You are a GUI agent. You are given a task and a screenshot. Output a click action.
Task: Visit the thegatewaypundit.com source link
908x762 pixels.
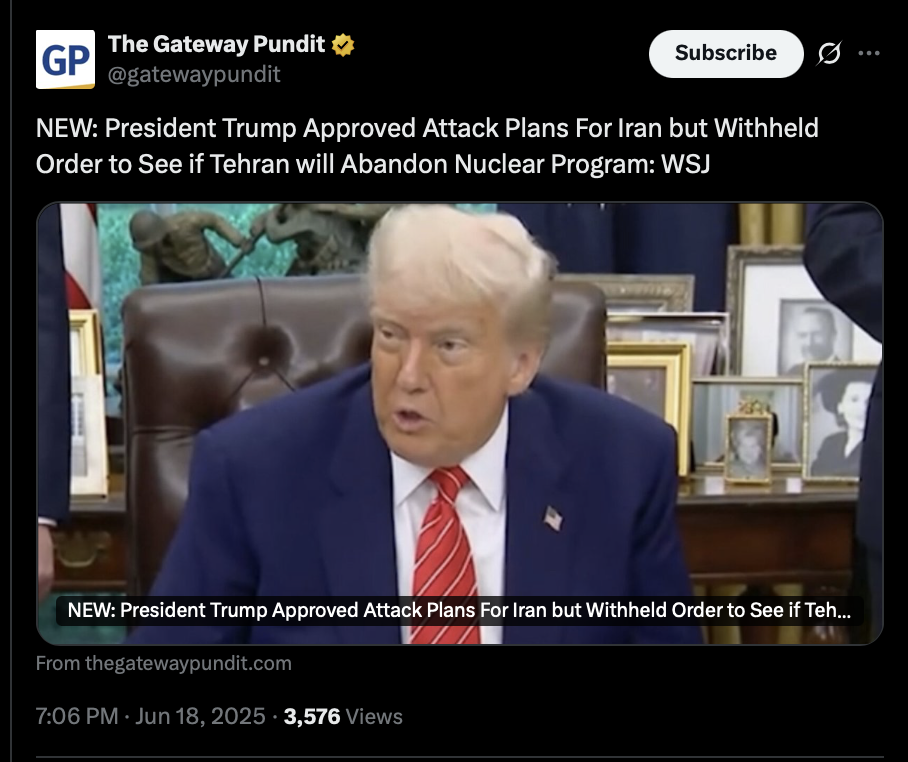(164, 663)
